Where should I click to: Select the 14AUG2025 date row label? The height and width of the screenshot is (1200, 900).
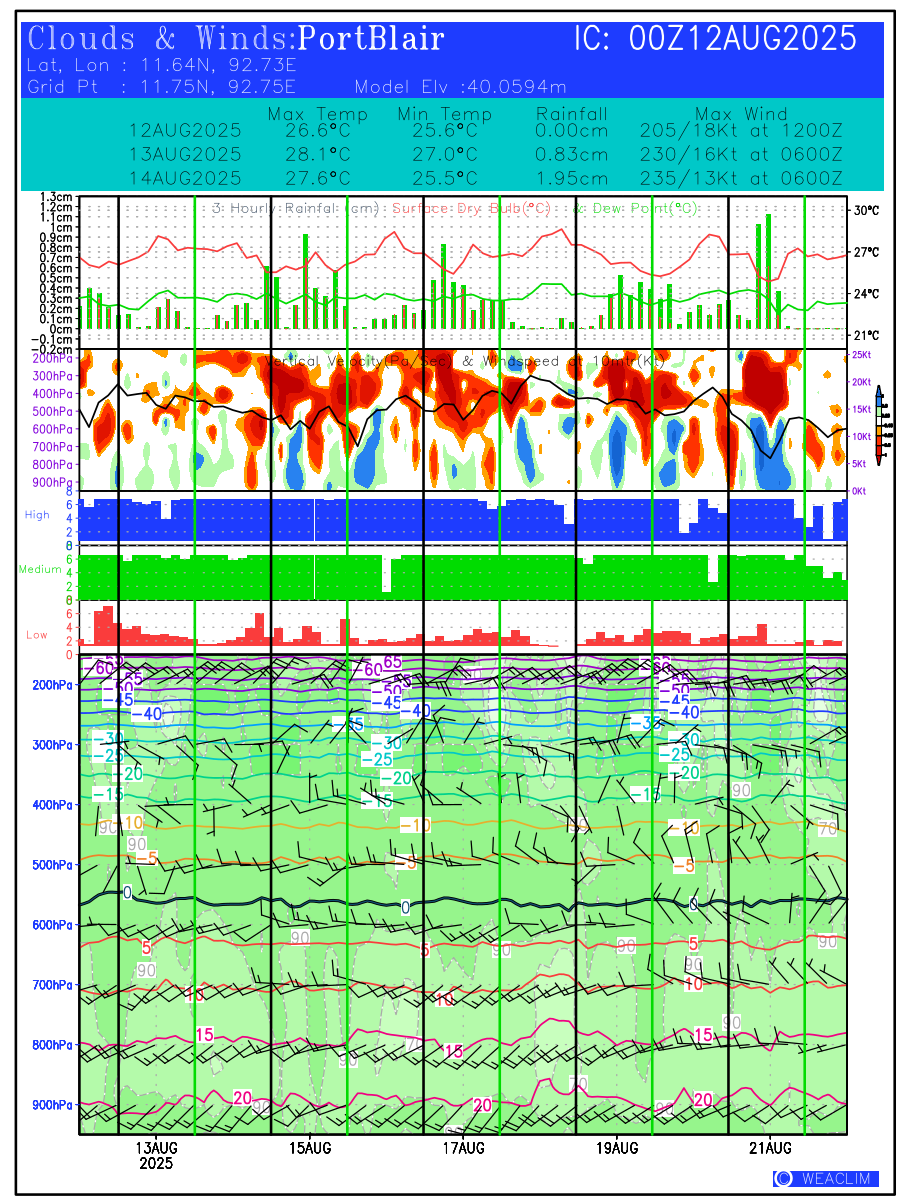click(185, 178)
